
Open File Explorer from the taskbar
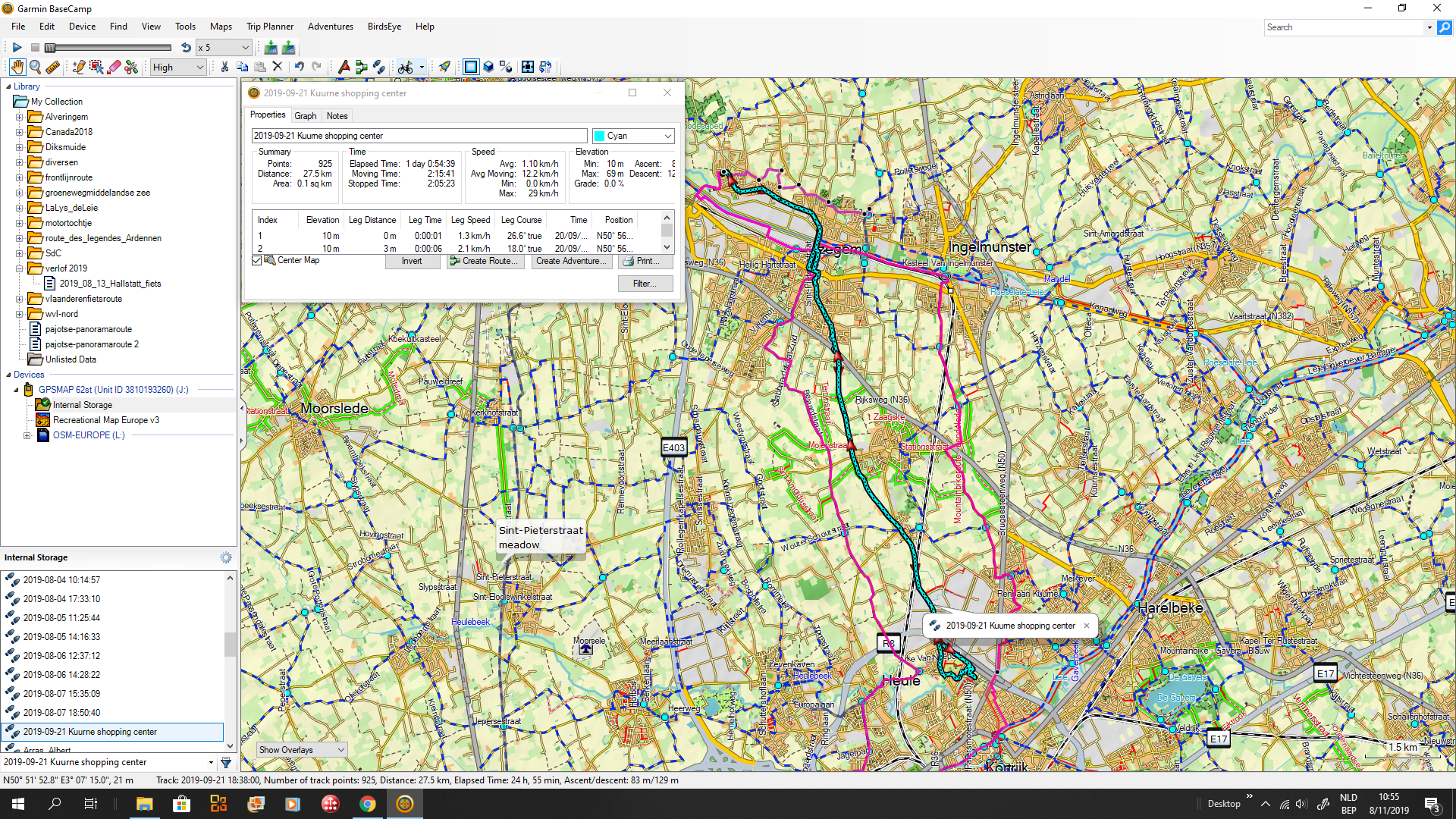coord(144,804)
